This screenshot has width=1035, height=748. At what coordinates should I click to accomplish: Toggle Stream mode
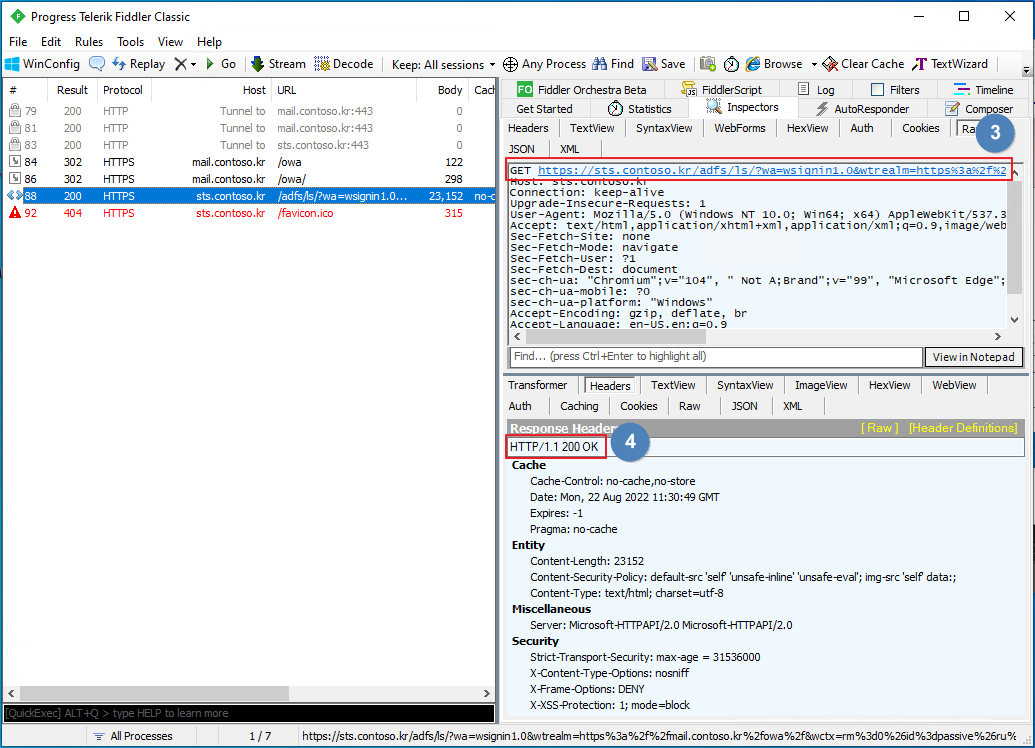tap(279, 64)
